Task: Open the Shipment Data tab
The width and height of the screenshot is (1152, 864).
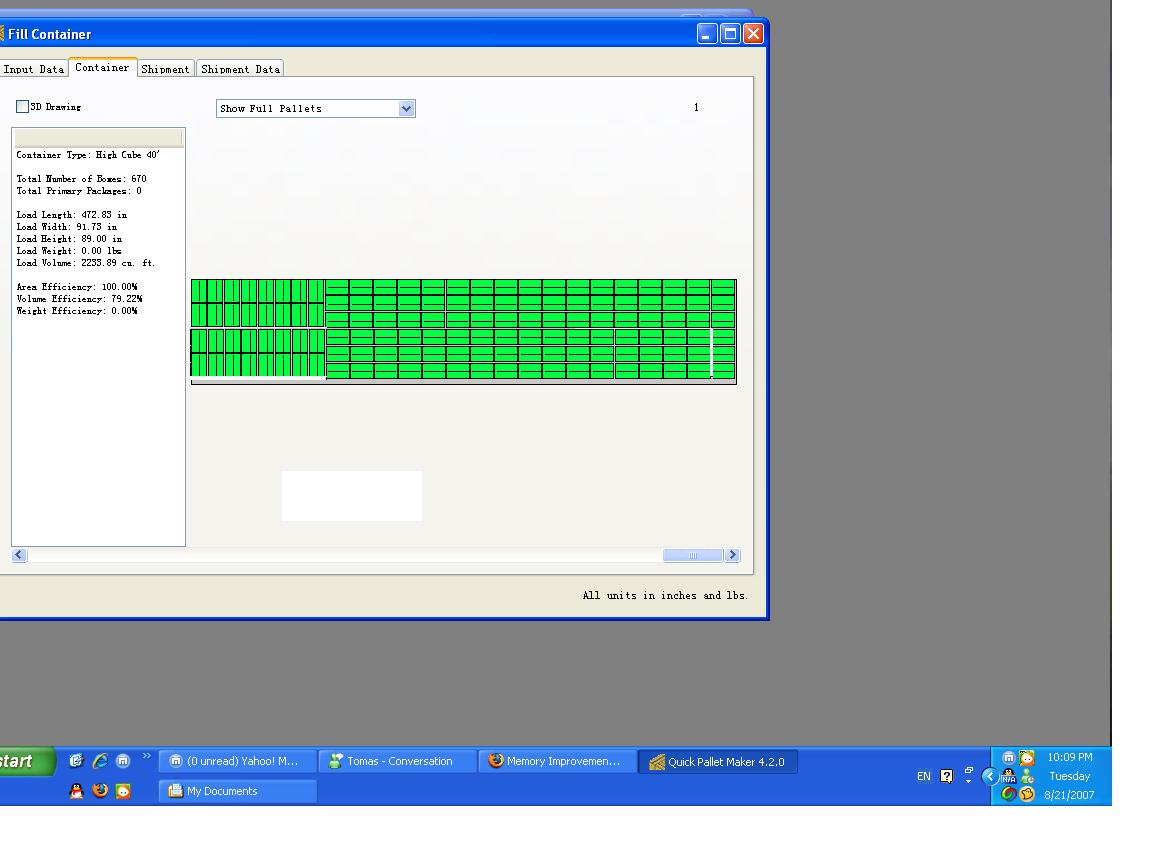Action: tap(240, 69)
